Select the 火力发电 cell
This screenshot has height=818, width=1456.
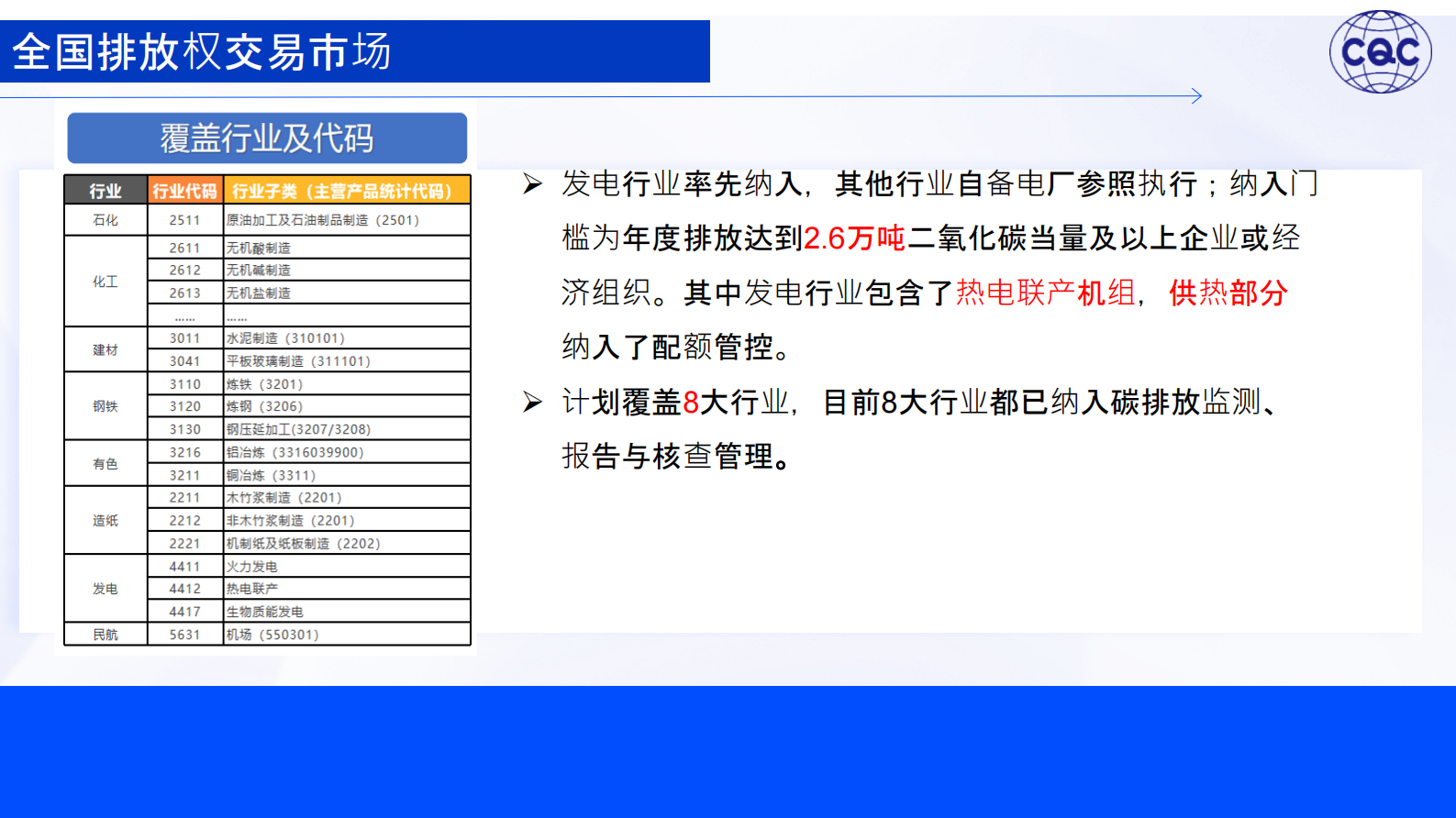(347, 567)
